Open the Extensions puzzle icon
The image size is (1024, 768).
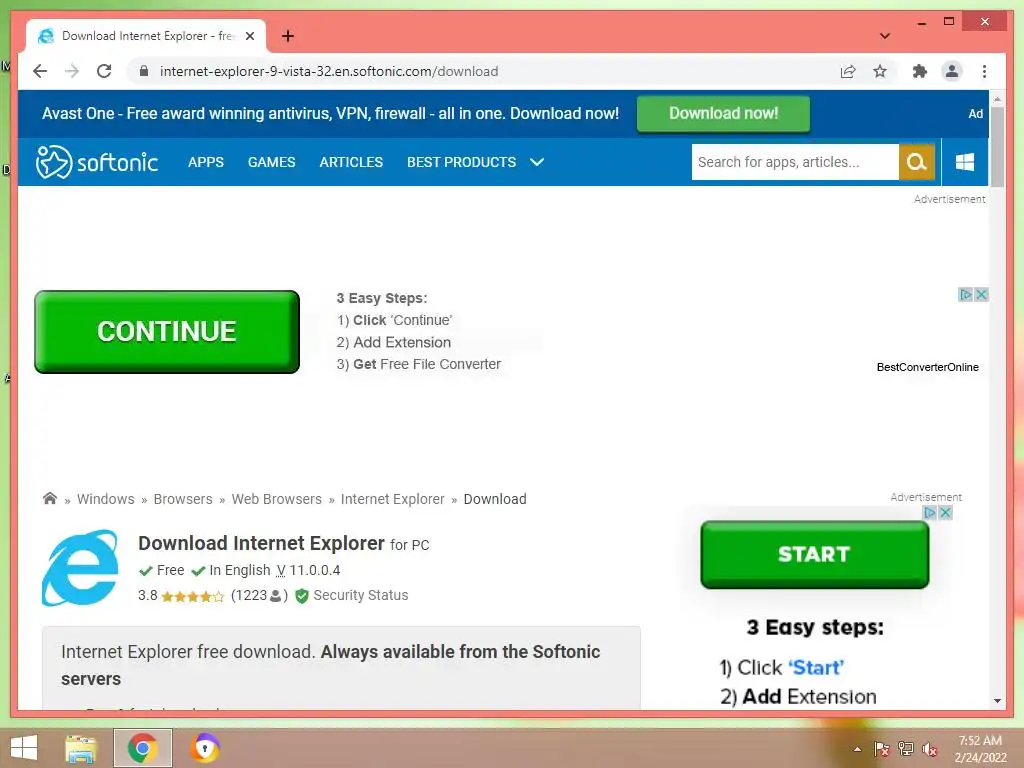coord(920,71)
